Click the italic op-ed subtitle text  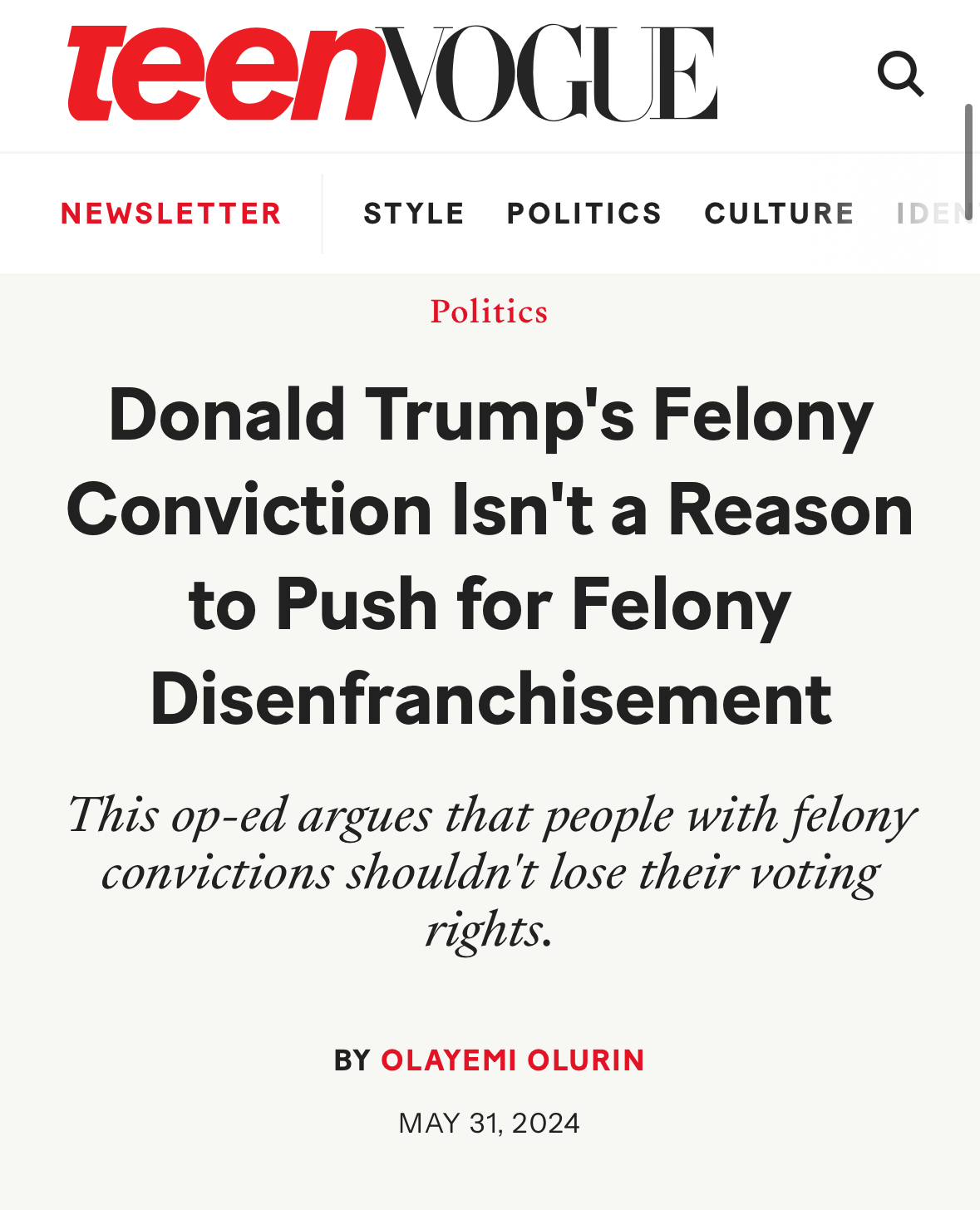pyautogui.click(x=490, y=871)
